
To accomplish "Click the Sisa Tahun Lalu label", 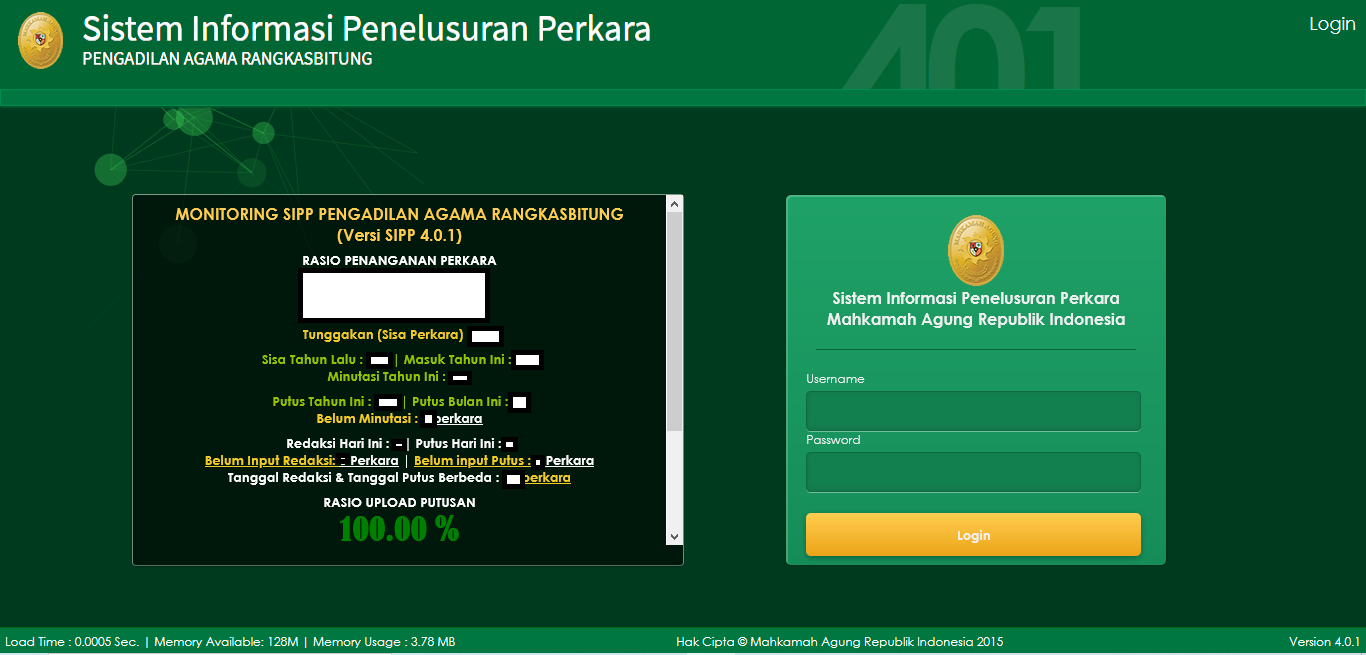I will point(312,359).
